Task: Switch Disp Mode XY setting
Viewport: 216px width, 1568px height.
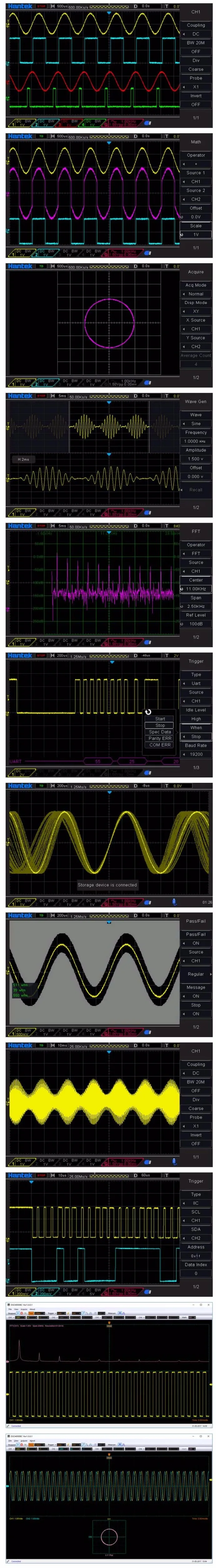Action: pos(196,312)
